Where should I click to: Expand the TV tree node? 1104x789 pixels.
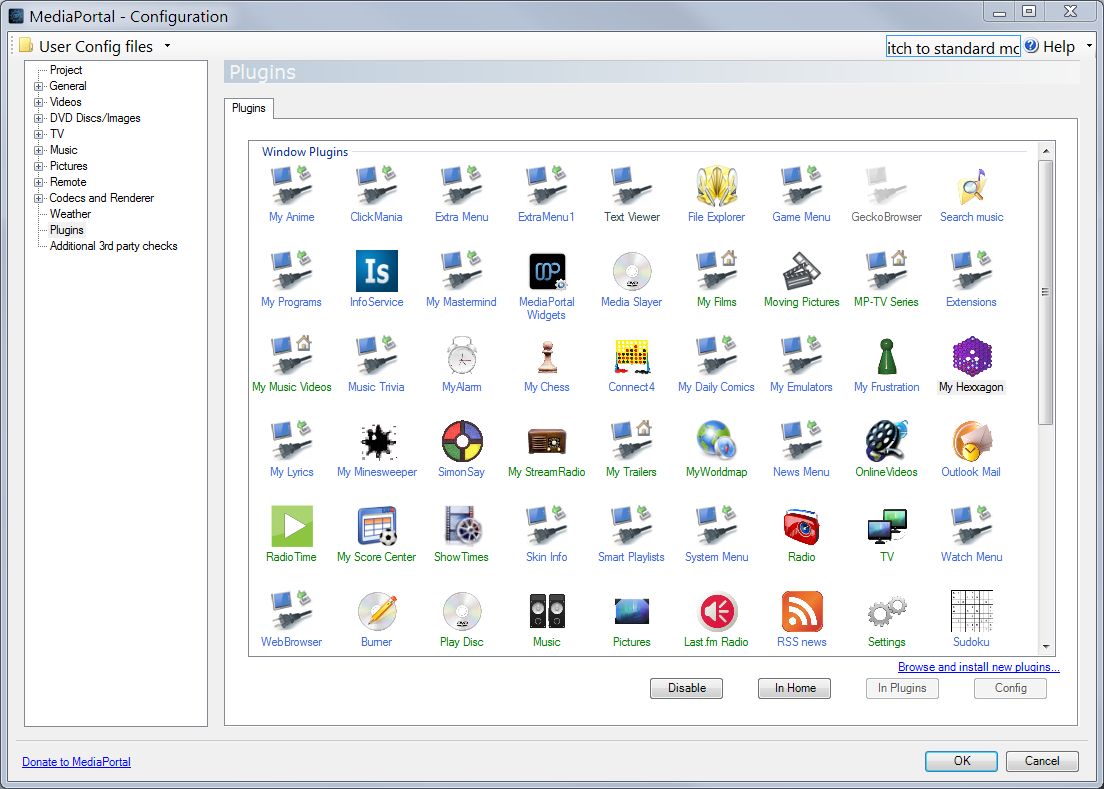click(x=39, y=134)
